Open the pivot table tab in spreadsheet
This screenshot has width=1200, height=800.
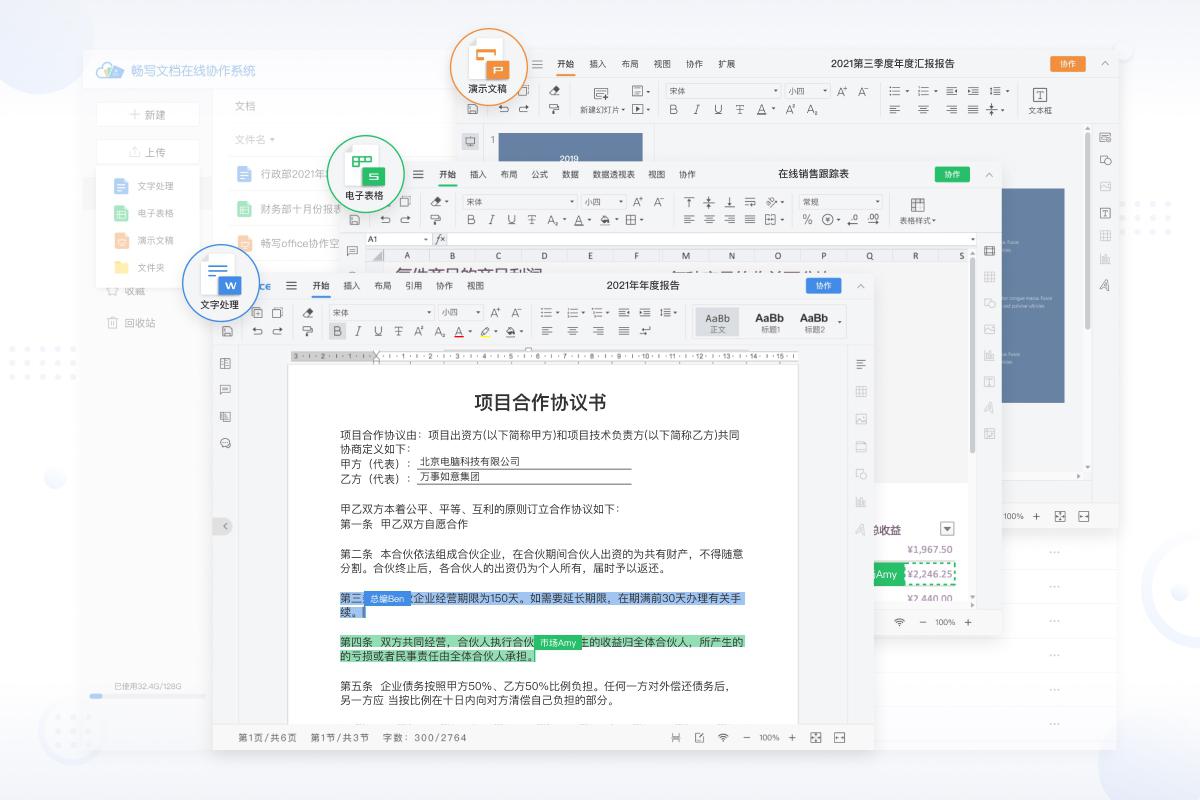[x=613, y=174]
